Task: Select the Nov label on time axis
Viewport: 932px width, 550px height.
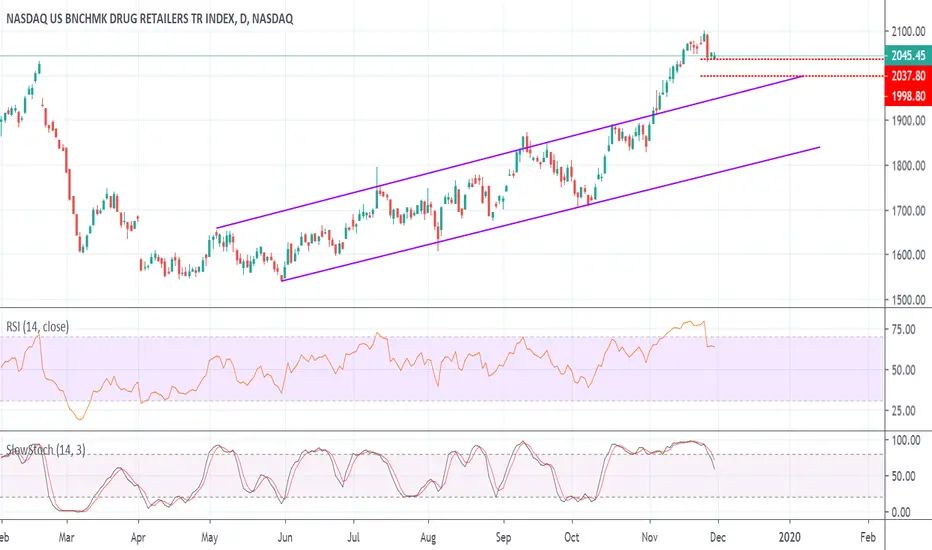Action: point(650,538)
